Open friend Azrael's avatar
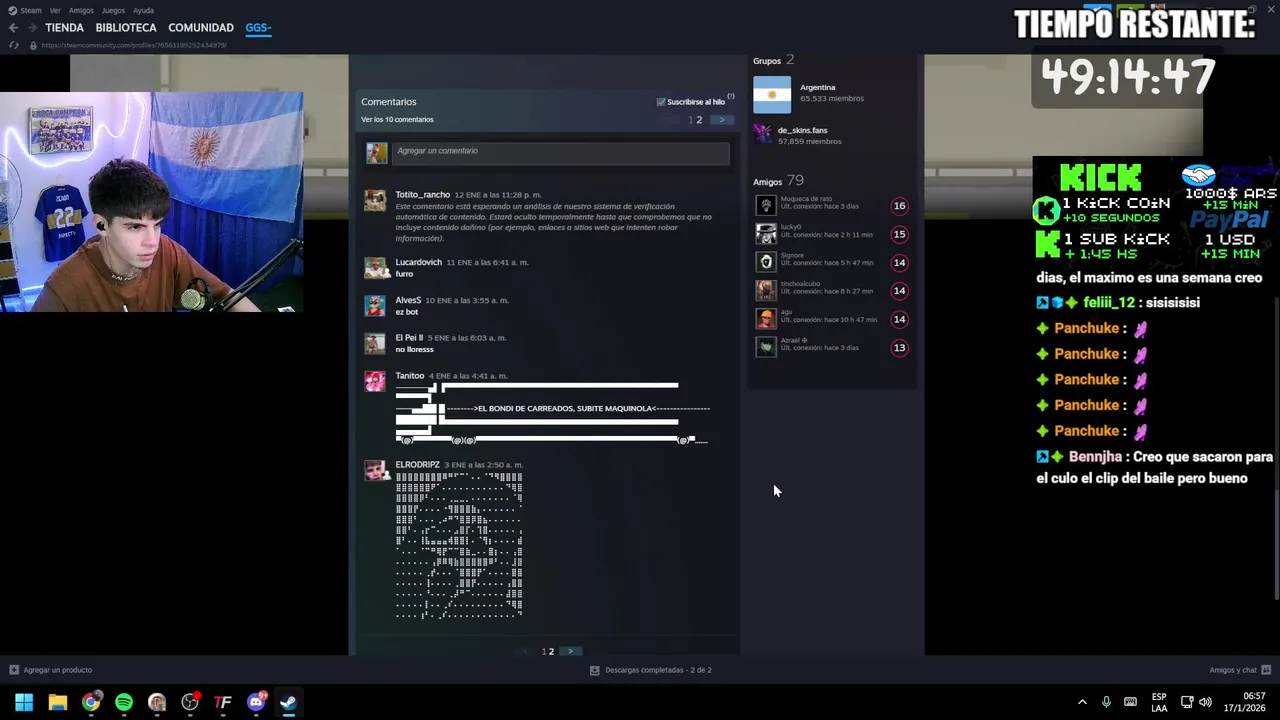This screenshot has height=720, width=1280. 766,347
